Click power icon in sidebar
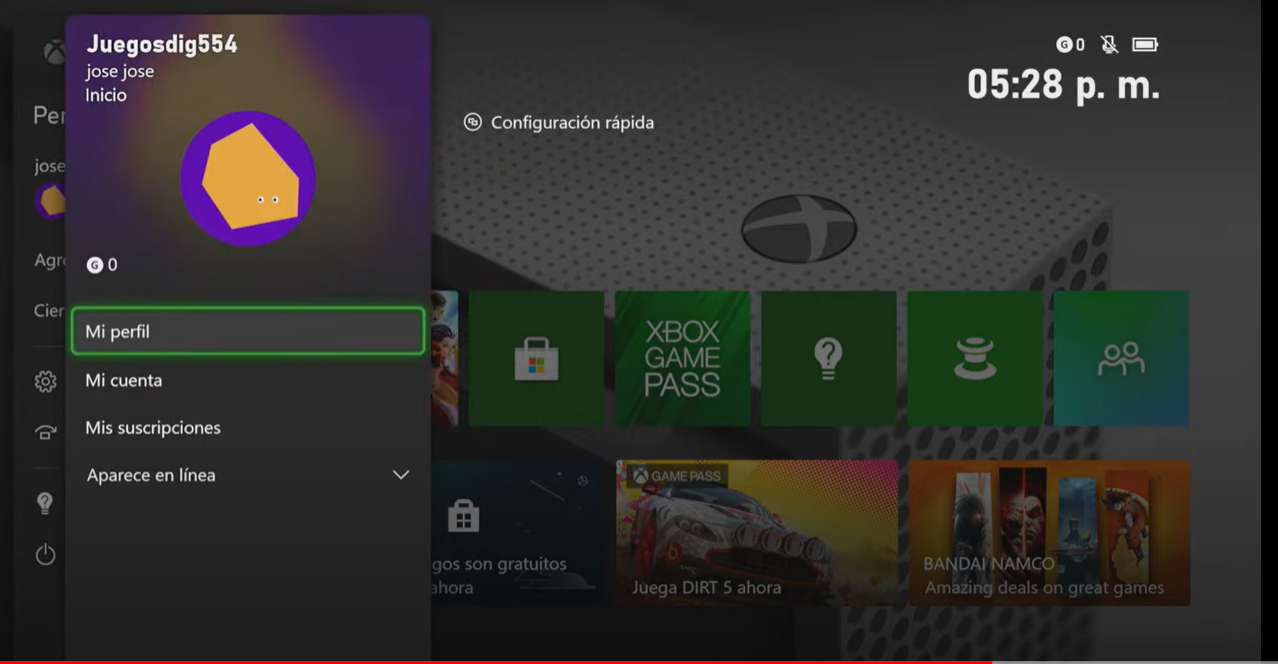This screenshot has width=1278, height=664. tap(45, 555)
